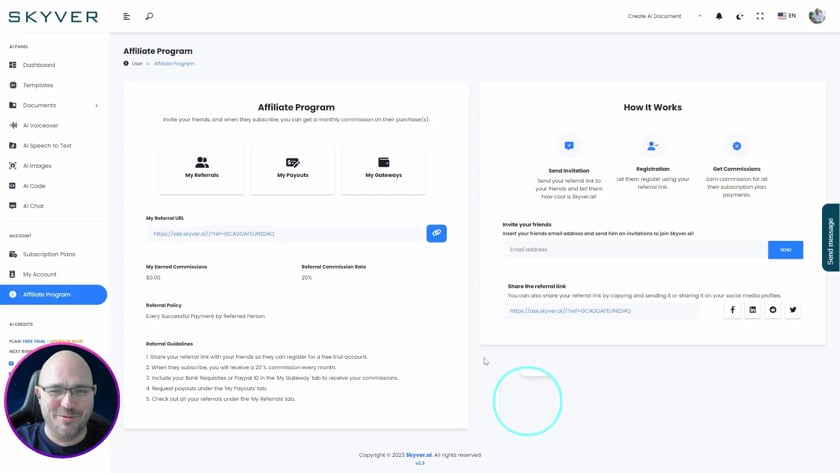
Task: Click the Skyver logo
Action: pyautogui.click(x=53, y=17)
